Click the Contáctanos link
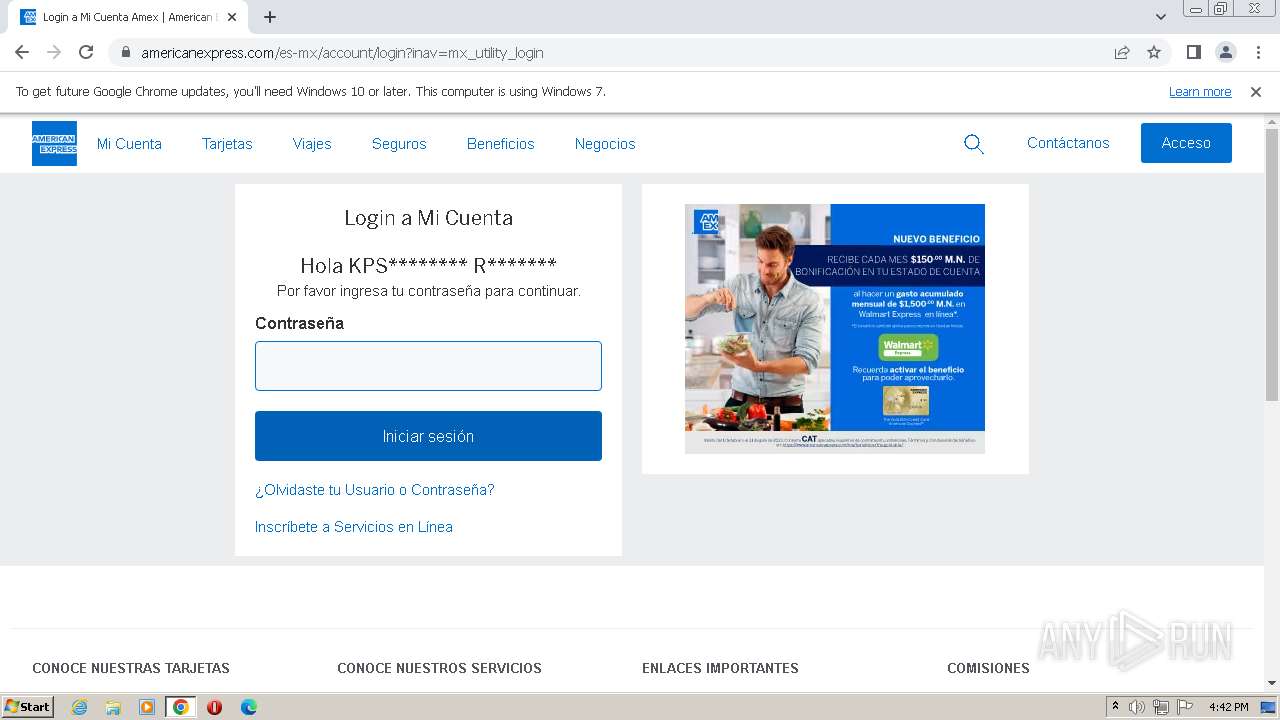 (x=1068, y=143)
